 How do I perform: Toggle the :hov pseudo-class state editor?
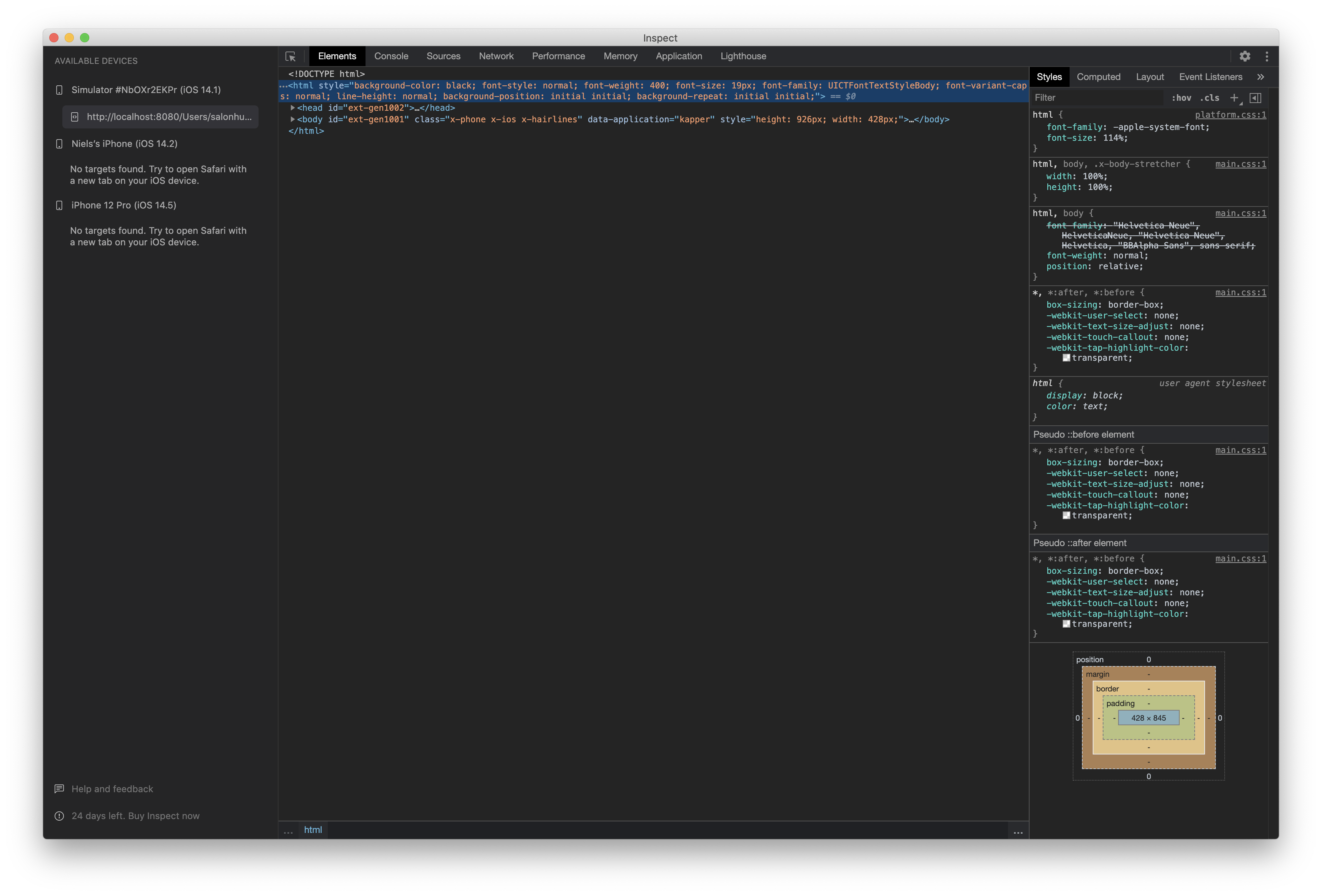pos(1182,98)
